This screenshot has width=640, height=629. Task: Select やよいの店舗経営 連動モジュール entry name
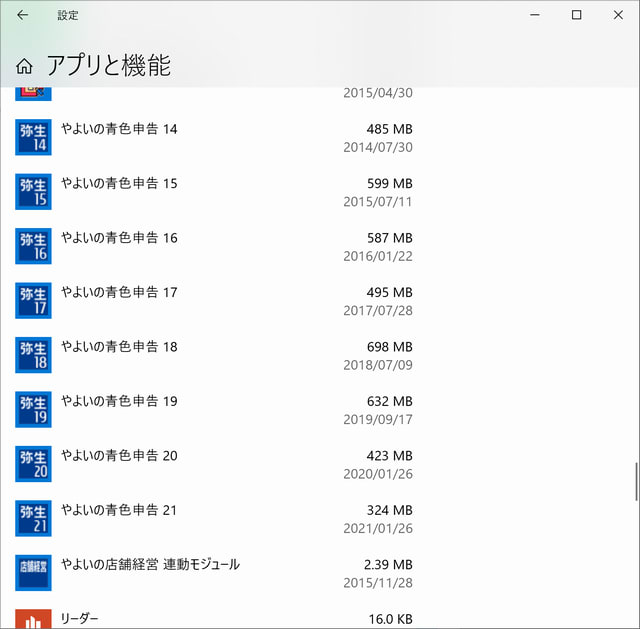click(x=150, y=565)
